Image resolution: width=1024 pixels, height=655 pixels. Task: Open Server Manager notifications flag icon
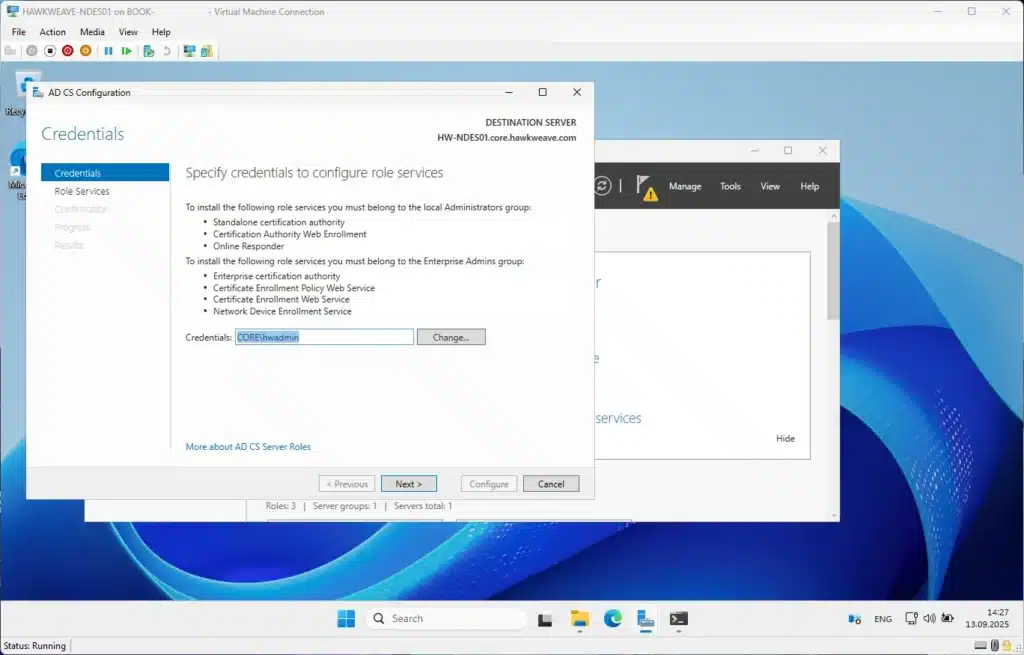click(647, 187)
